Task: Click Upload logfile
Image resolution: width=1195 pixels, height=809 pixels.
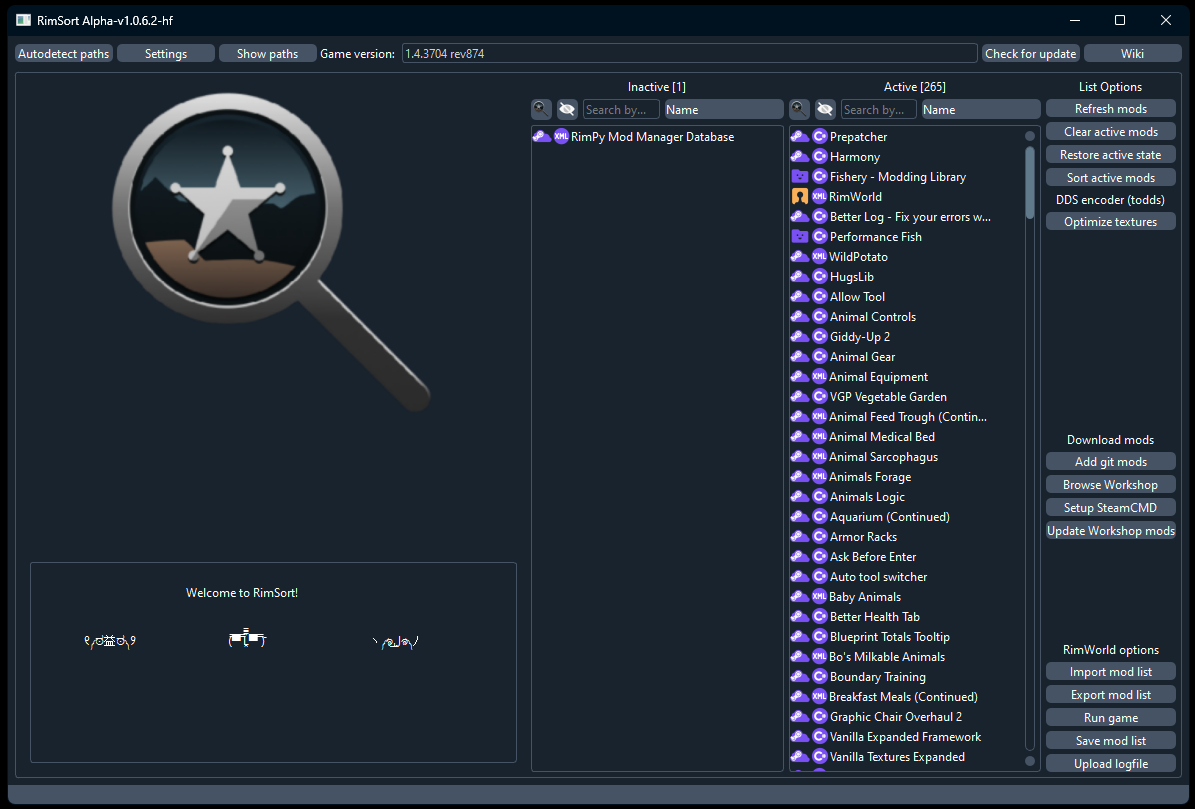Action: [1110, 763]
